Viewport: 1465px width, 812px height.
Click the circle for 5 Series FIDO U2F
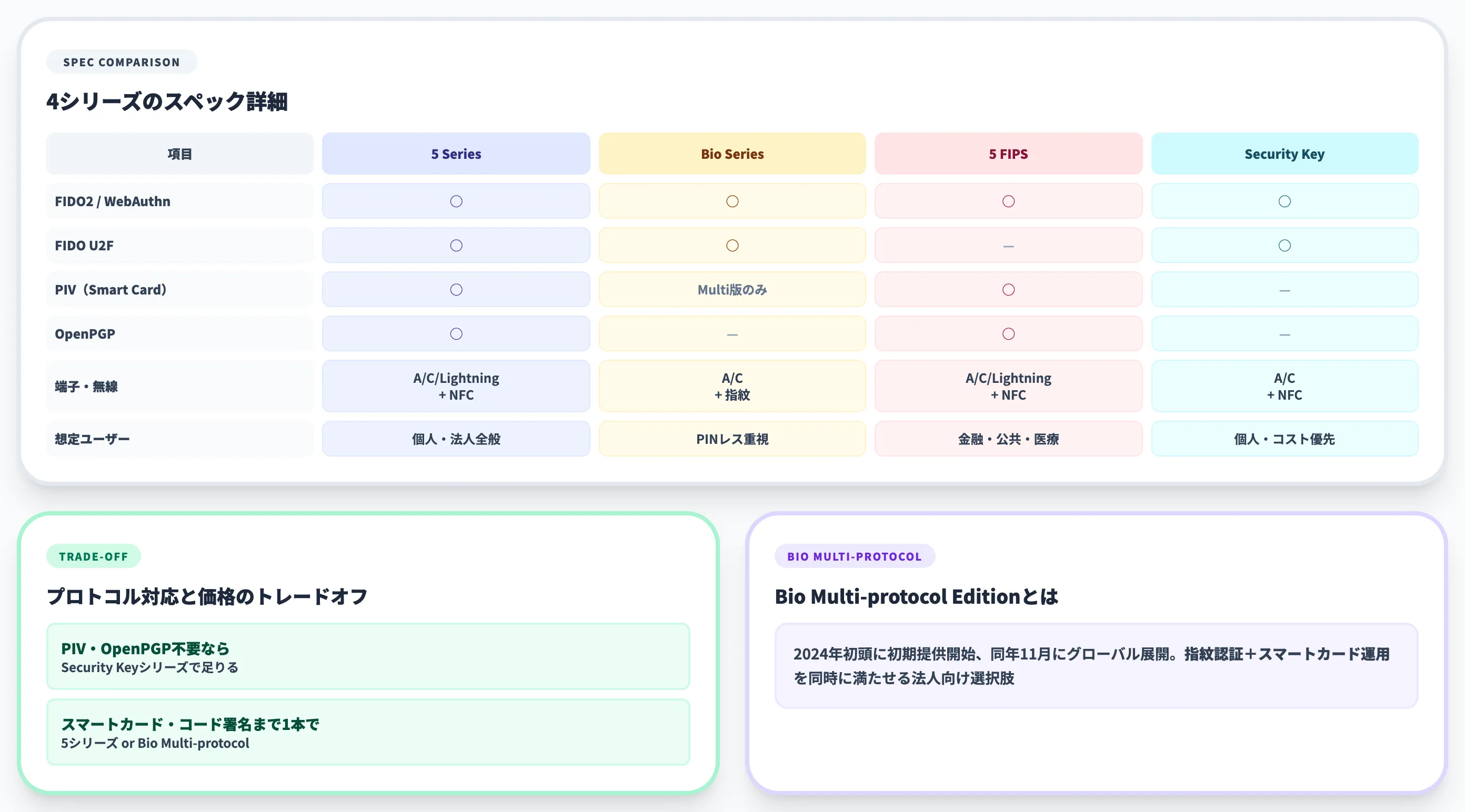click(x=456, y=246)
